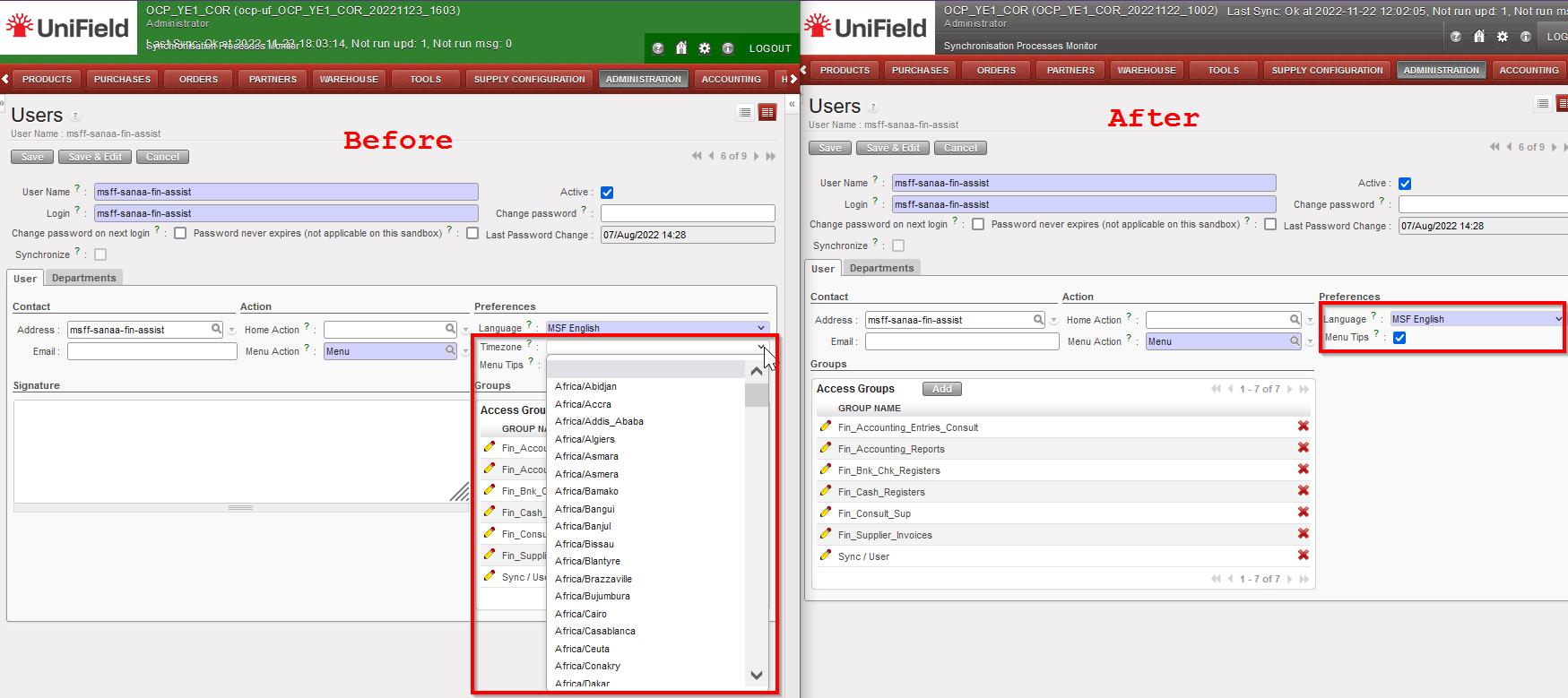Enable Synchronize checkbox in After window
The height and width of the screenshot is (698, 1568).
pyautogui.click(x=898, y=246)
